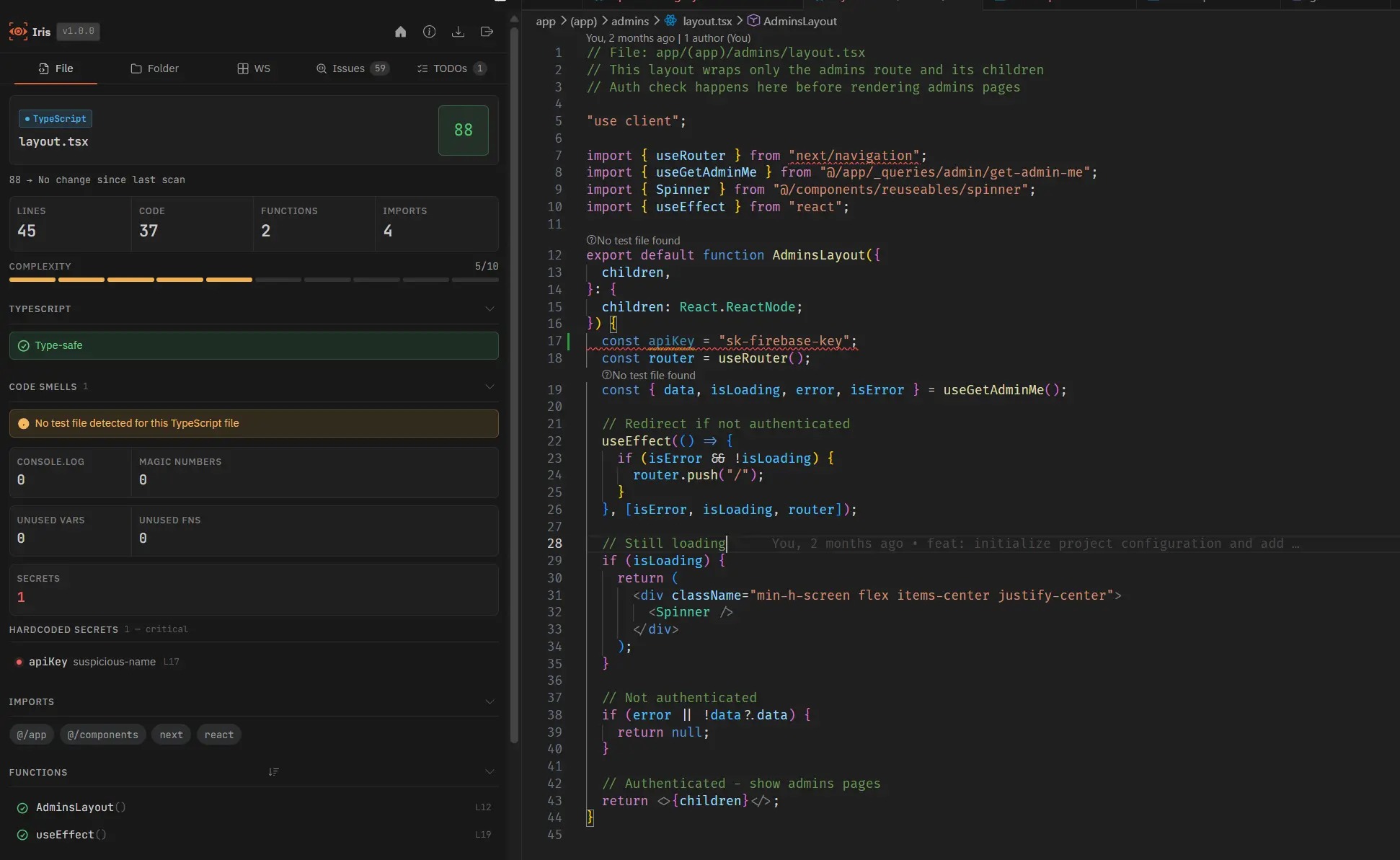
Task: Click the 88 score box
Action: (x=464, y=130)
